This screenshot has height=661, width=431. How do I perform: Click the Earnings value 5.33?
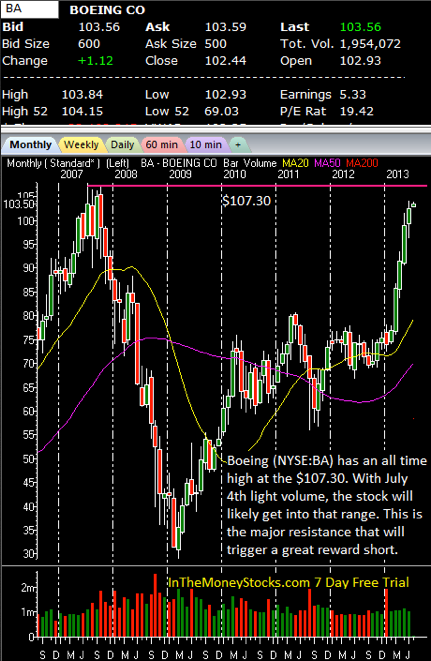click(x=353, y=94)
